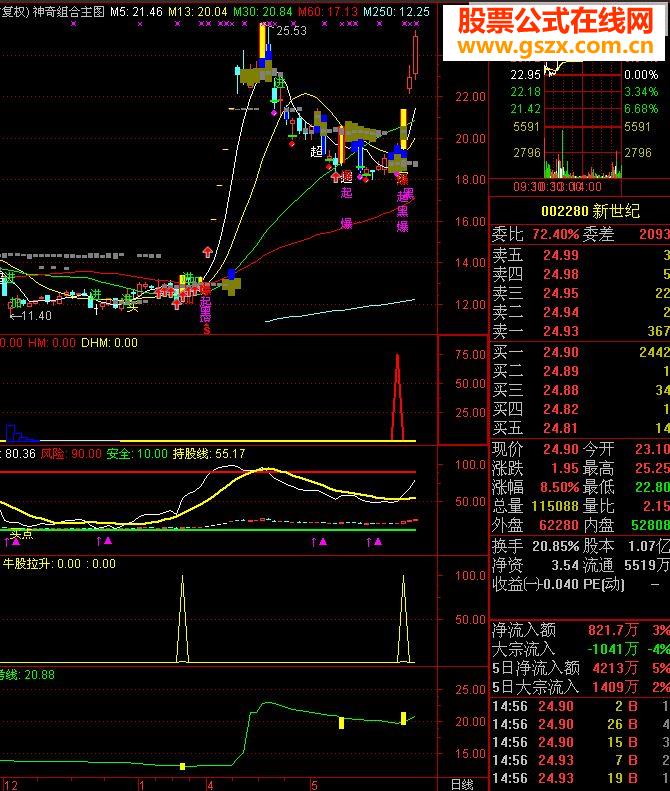Click the 买点 label in the indicator panel
Screen dimensions: 670x791
[x=21, y=534]
